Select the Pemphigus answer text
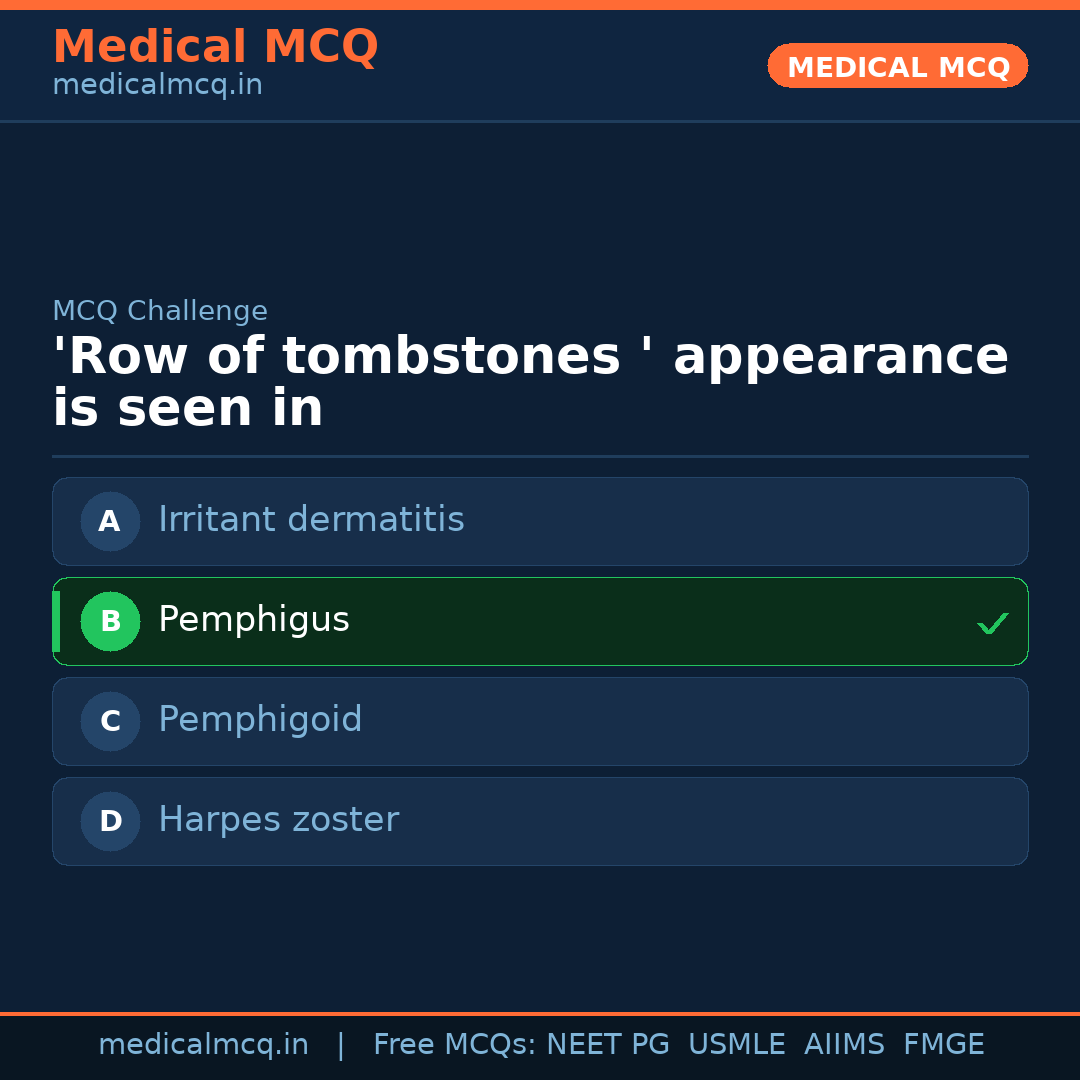Image resolution: width=1080 pixels, height=1080 pixels. click(x=254, y=620)
